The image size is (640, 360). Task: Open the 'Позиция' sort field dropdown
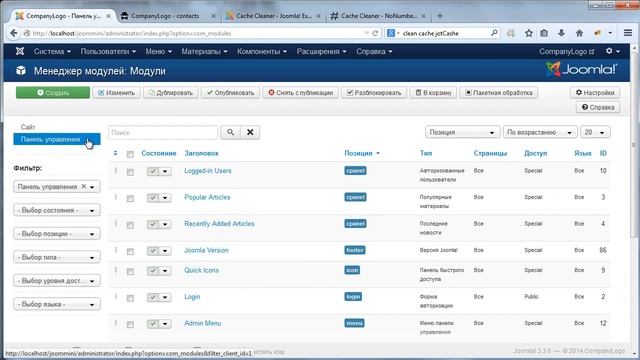[x=462, y=132]
